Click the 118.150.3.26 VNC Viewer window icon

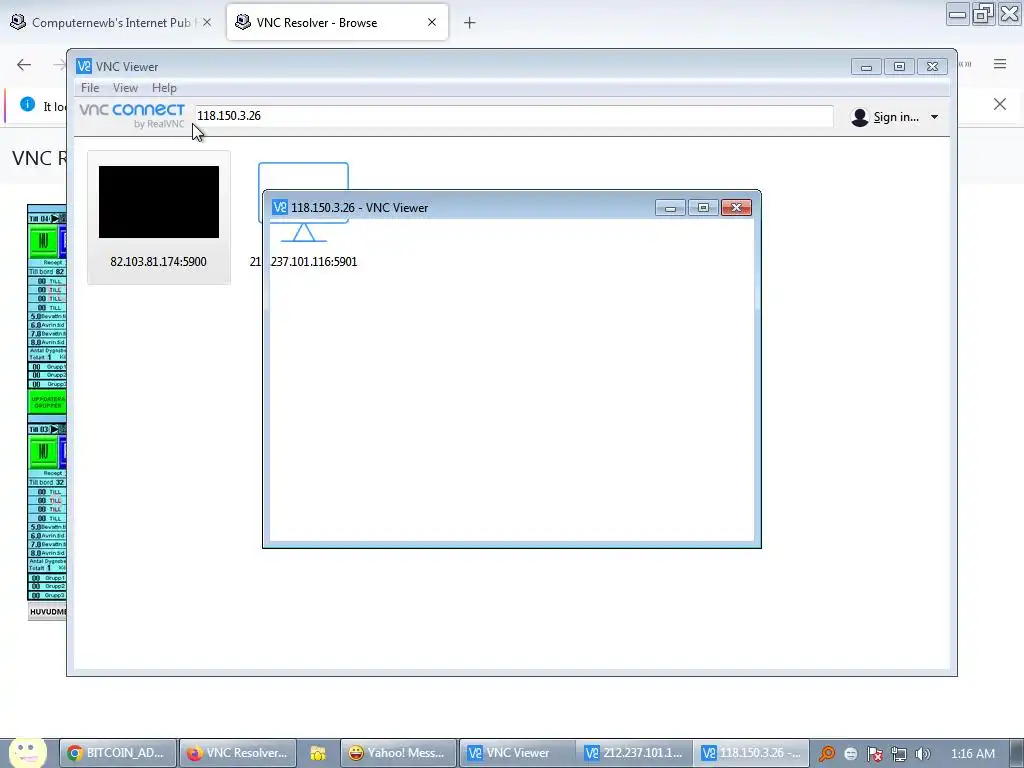280,207
